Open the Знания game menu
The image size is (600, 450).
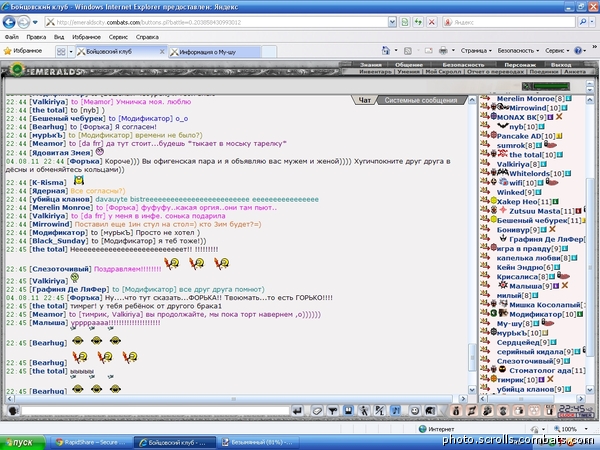pos(371,65)
